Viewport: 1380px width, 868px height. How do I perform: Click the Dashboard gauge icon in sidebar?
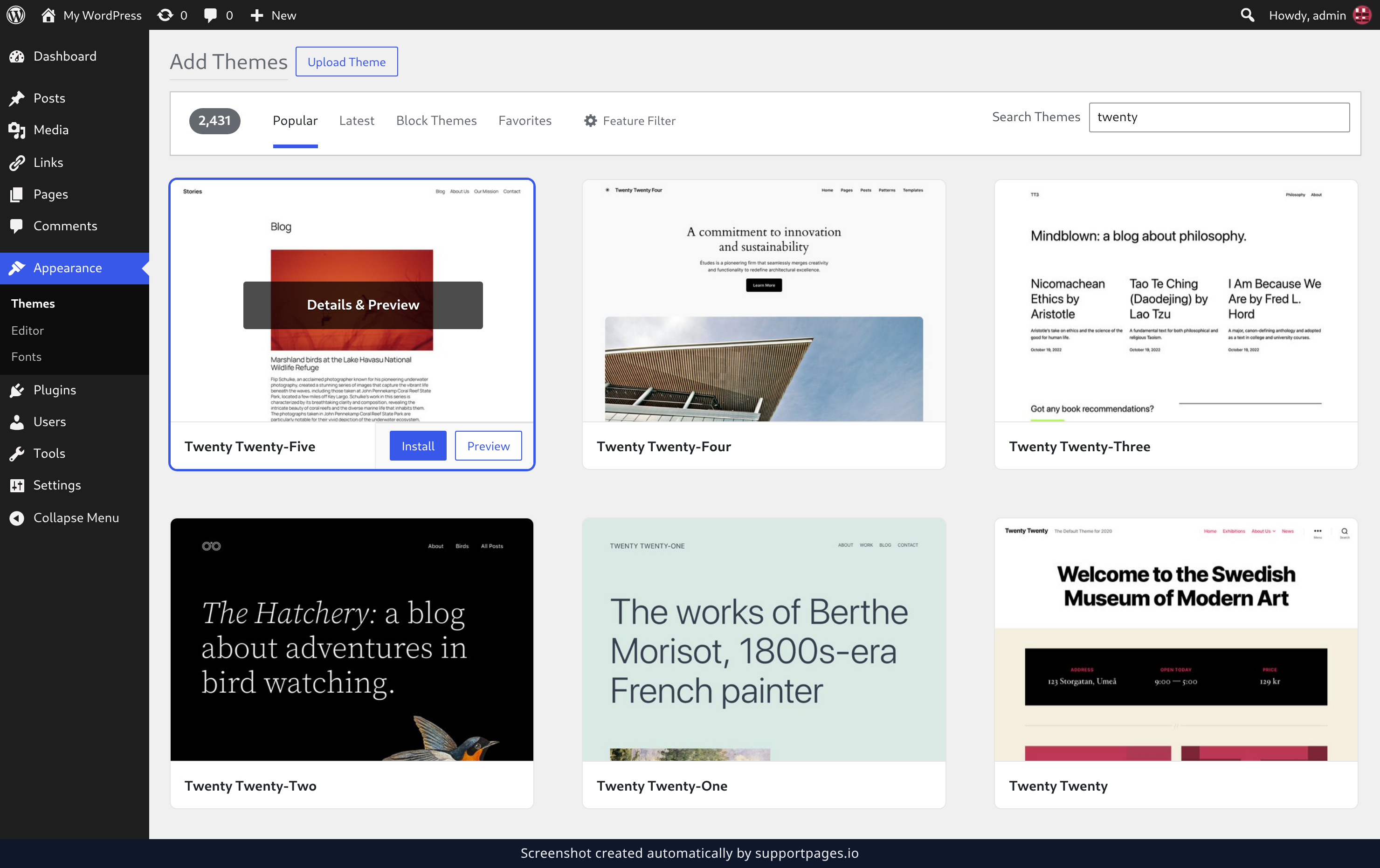[17, 56]
